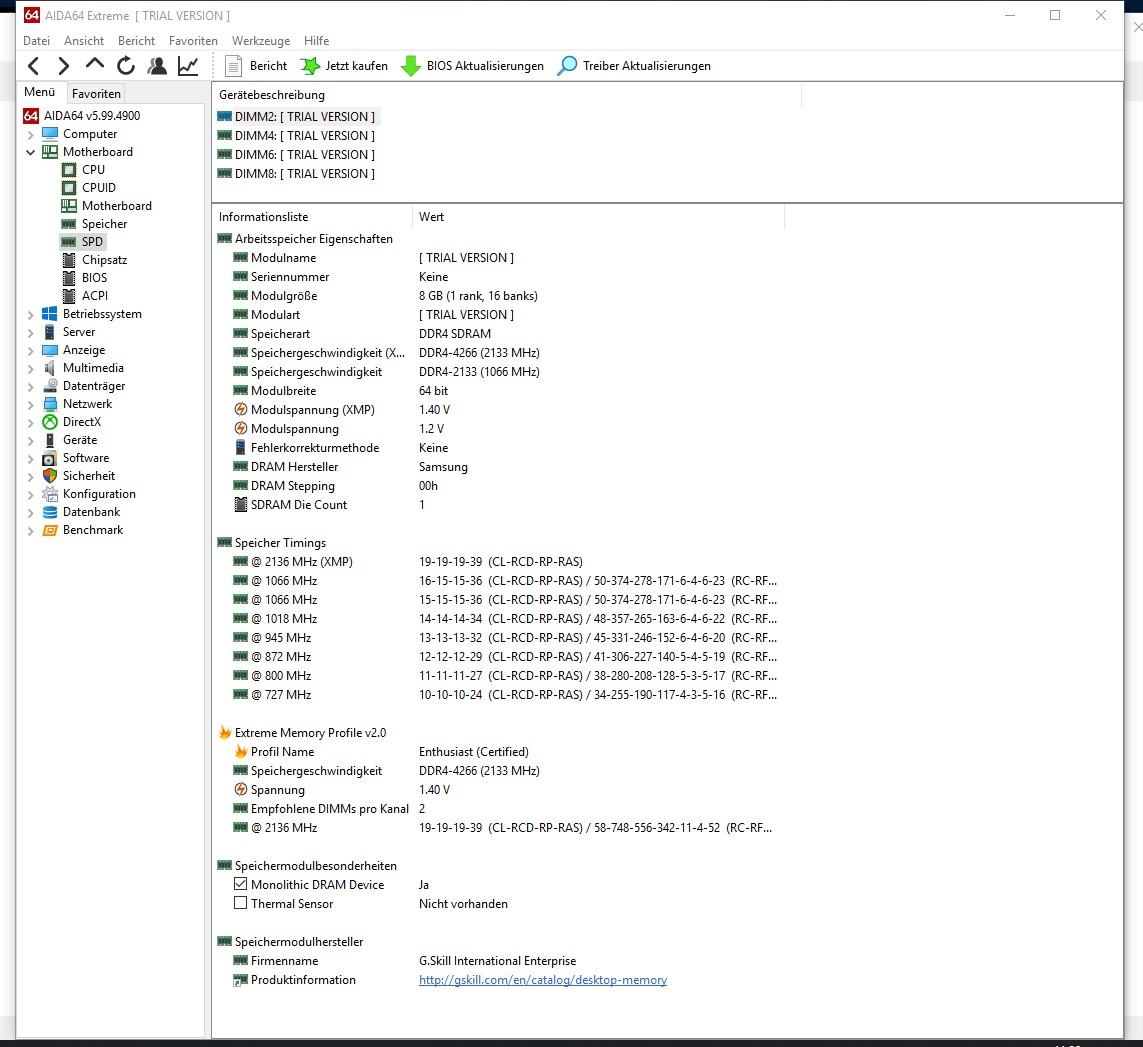The width and height of the screenshot is (1143, 1047).
Task: Switch to the Favoriten sidebar tab
Action: pyautogui.click(x=96, y=93)
